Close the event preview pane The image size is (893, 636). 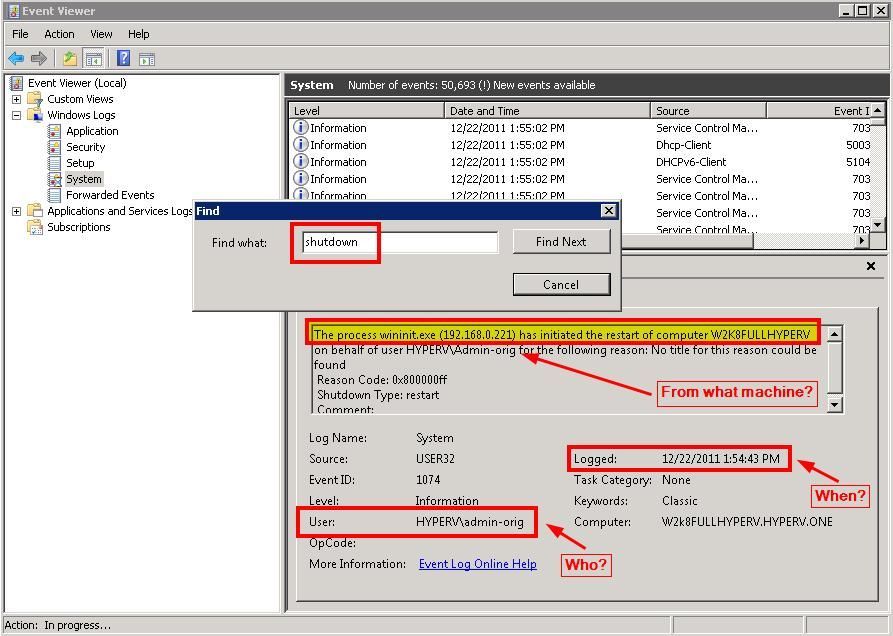(870, 266)
